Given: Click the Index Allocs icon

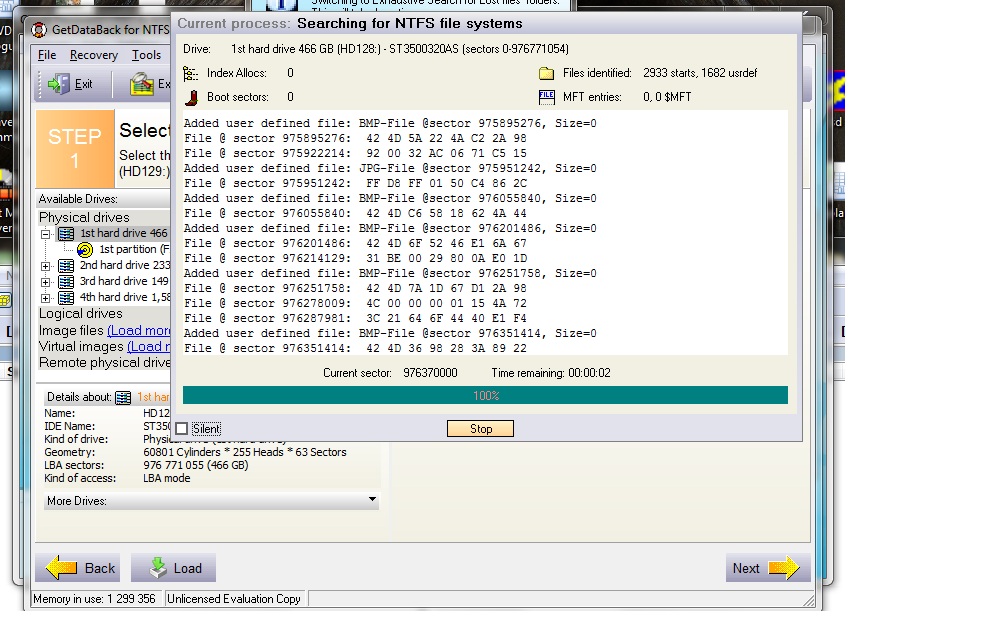Looking at the screenshot, I should point(191,73).
